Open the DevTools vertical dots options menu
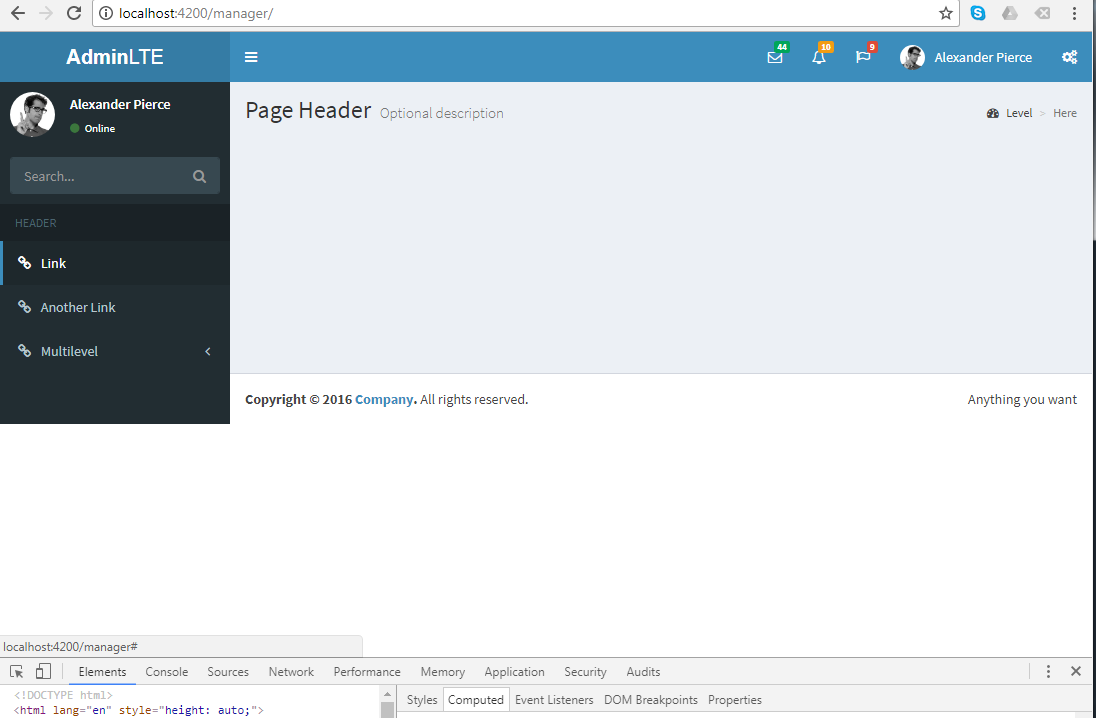This screenshot has height=718, width=1096. [1048, 671]
